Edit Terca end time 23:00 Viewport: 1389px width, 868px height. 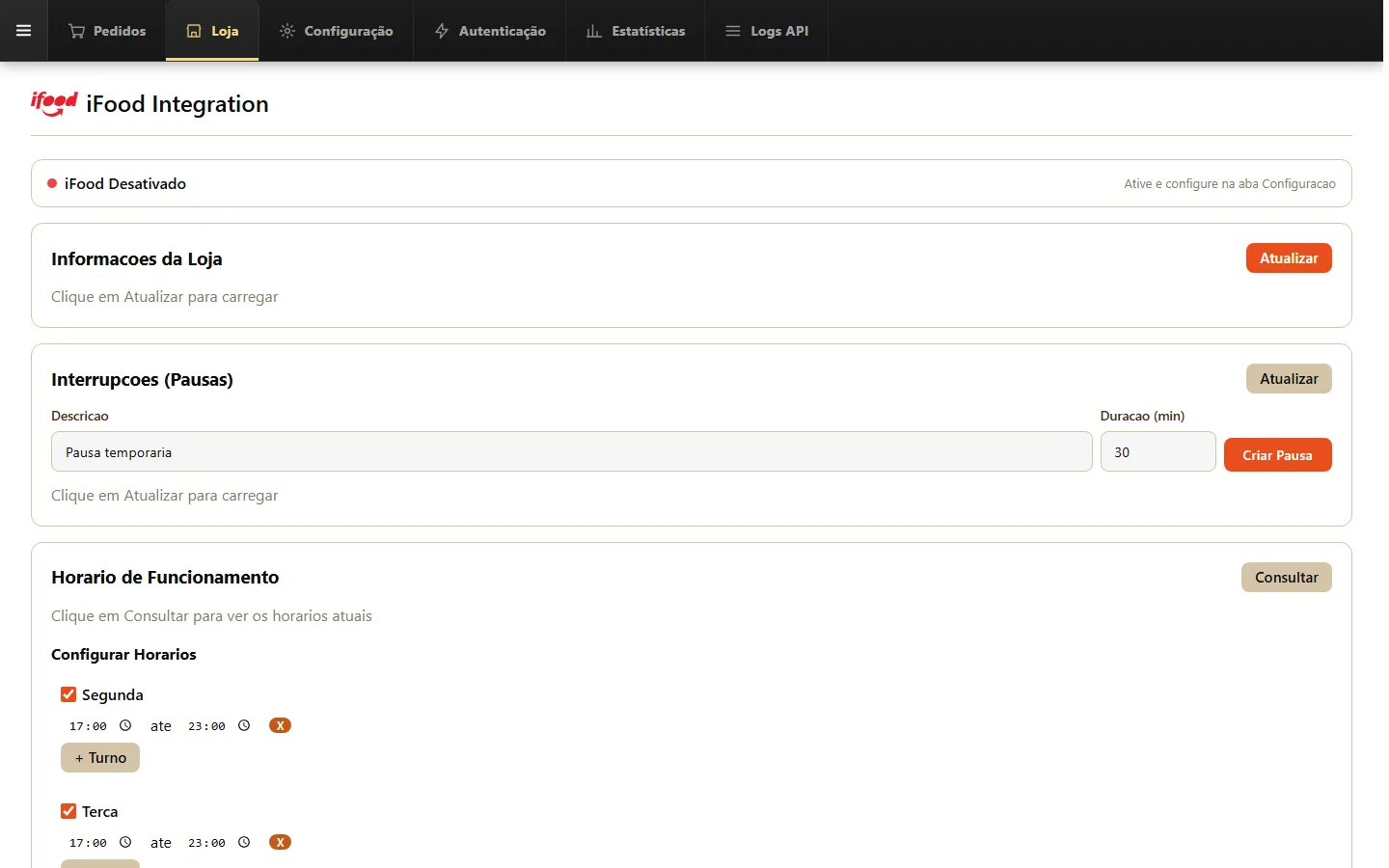pos(206,843)
